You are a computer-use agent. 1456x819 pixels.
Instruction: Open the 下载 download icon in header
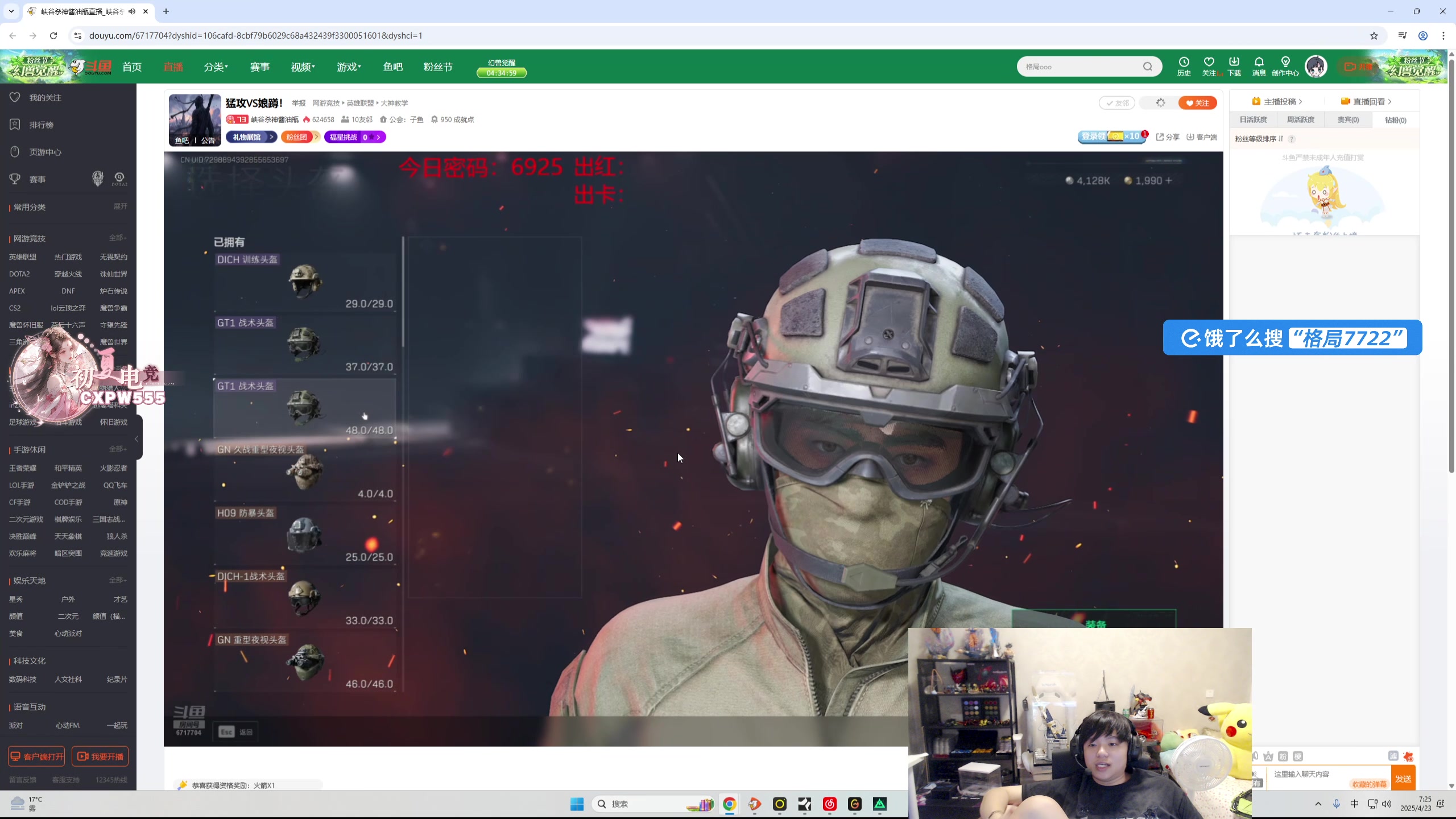[1234, 66]
